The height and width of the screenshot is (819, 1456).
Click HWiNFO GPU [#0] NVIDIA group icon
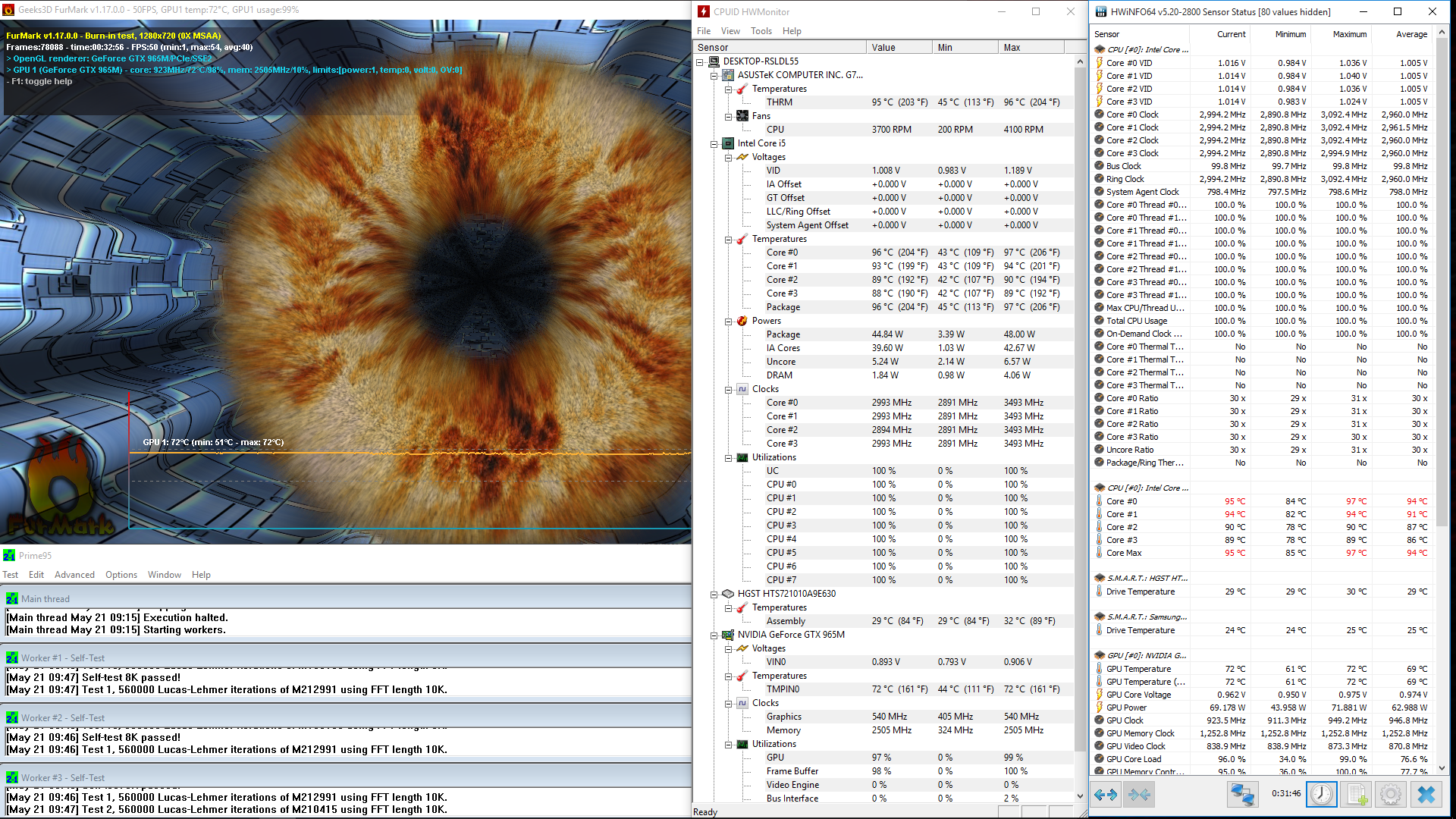1100,656
